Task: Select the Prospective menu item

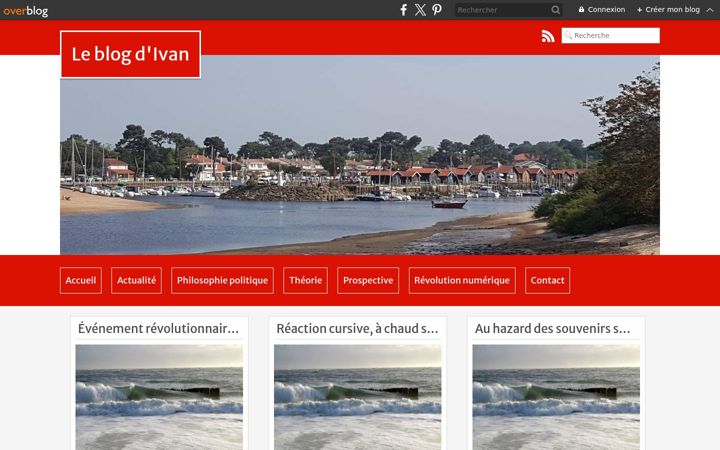Action: (x=368, y=280)
